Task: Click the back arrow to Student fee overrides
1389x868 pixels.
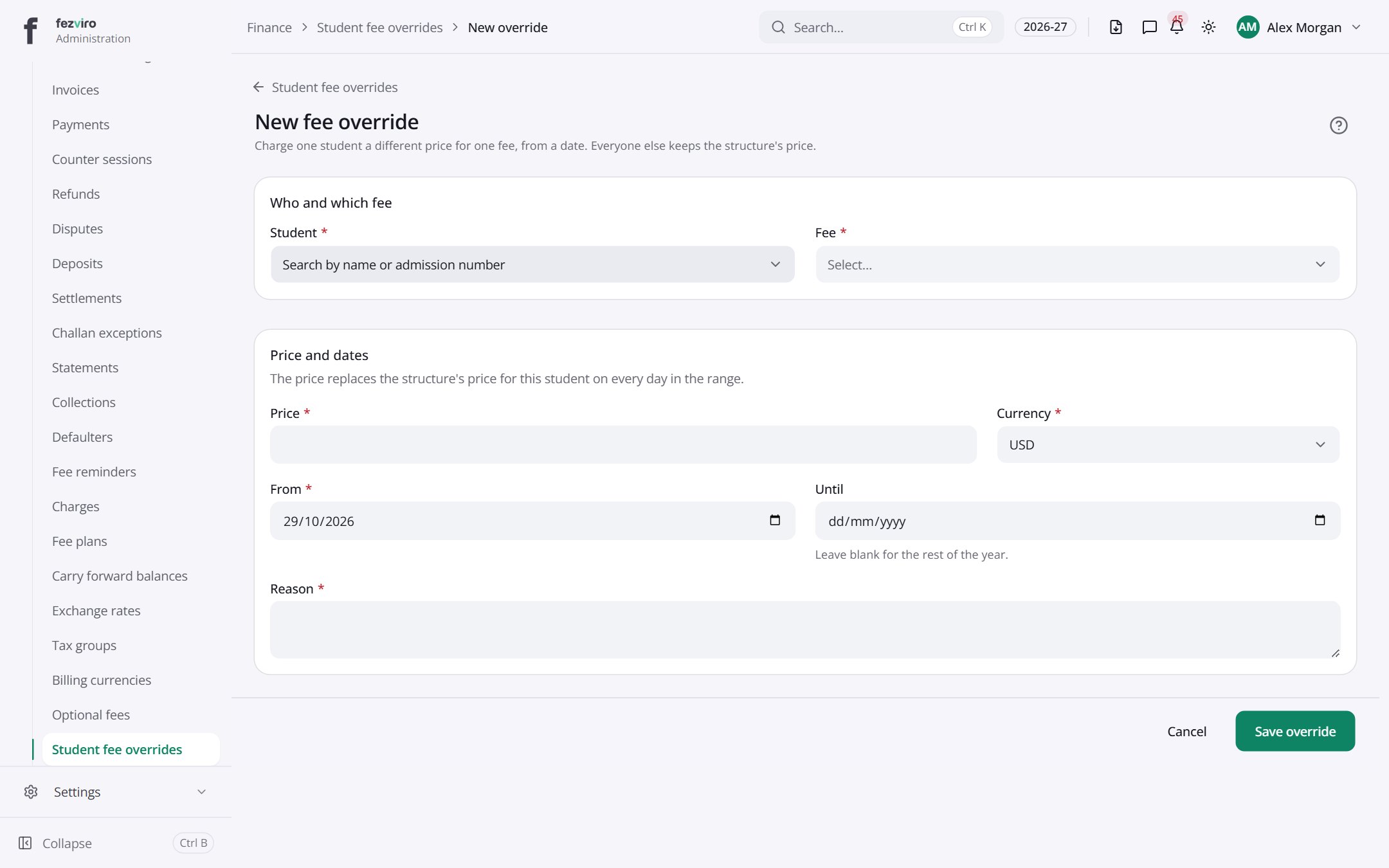Action: [259, 87]
